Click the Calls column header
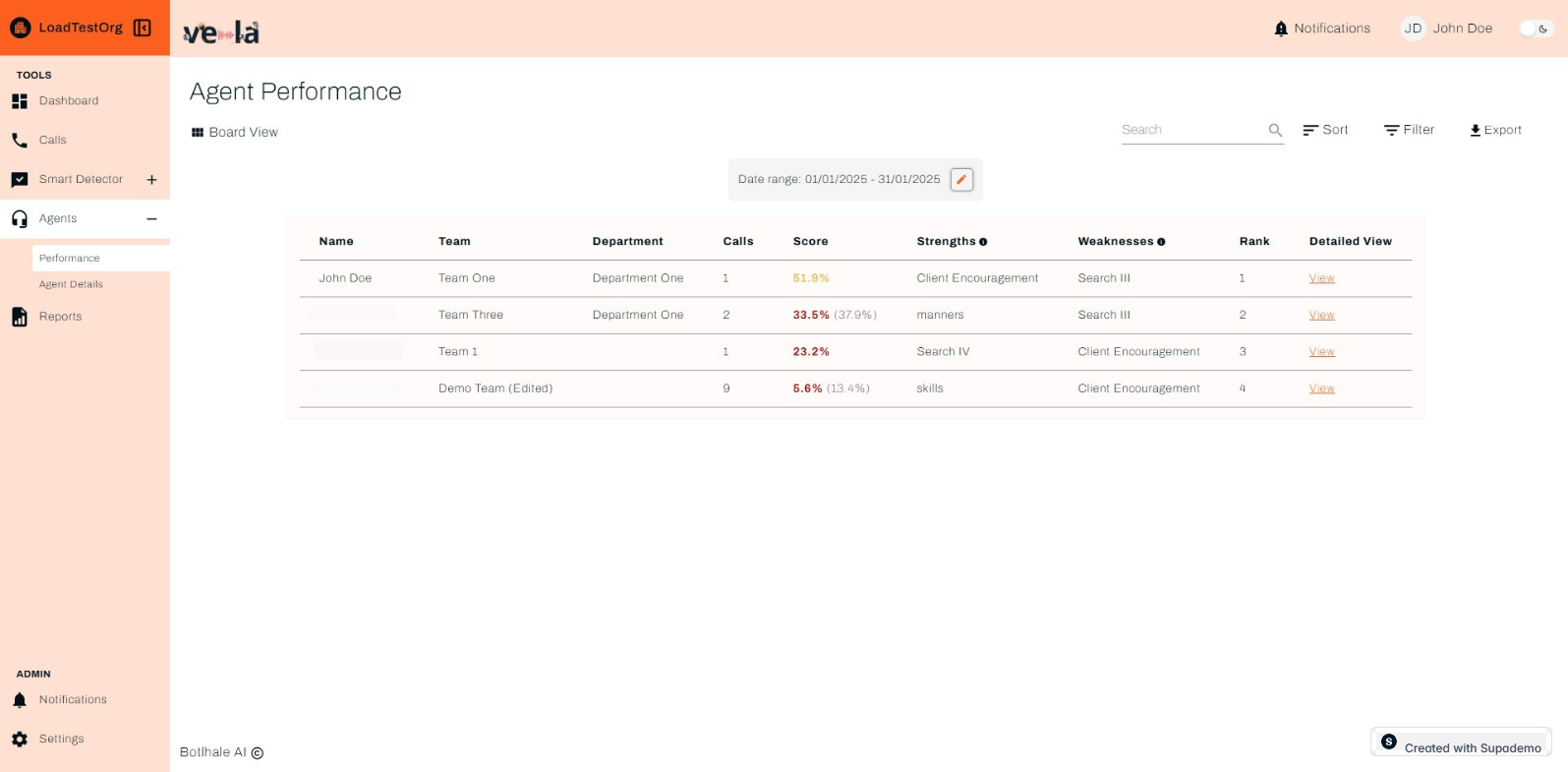 pyautogui.click(x=738, y=241)
